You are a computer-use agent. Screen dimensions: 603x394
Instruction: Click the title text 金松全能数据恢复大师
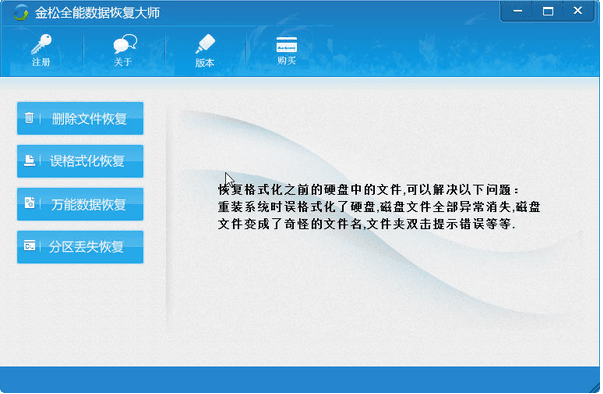(97, 13)
